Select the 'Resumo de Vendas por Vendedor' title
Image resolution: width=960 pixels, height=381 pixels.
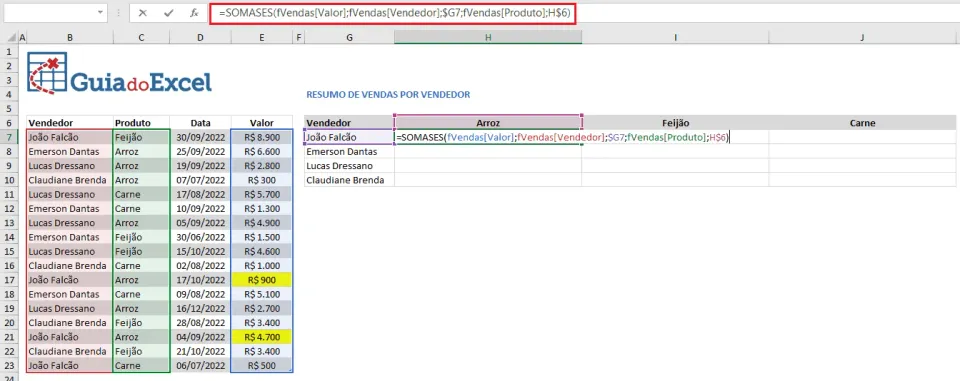[388, 95]
